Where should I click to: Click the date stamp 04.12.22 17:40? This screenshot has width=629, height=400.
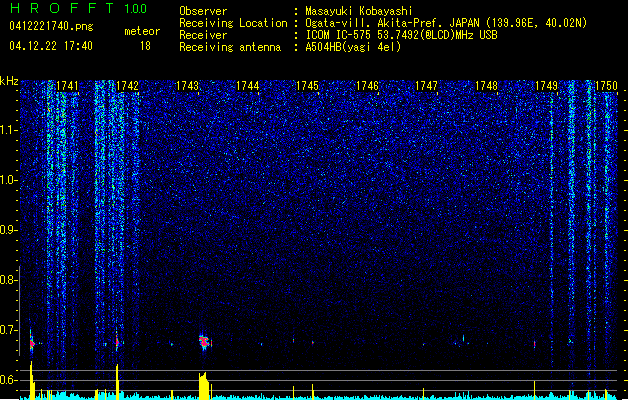51,46
